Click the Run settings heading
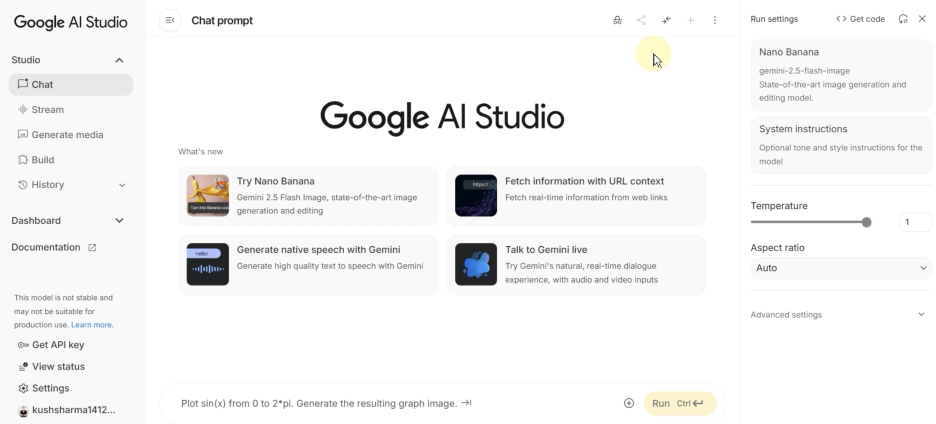The height and width of the screenshot is (424, 936). click(x=774, y=19)
